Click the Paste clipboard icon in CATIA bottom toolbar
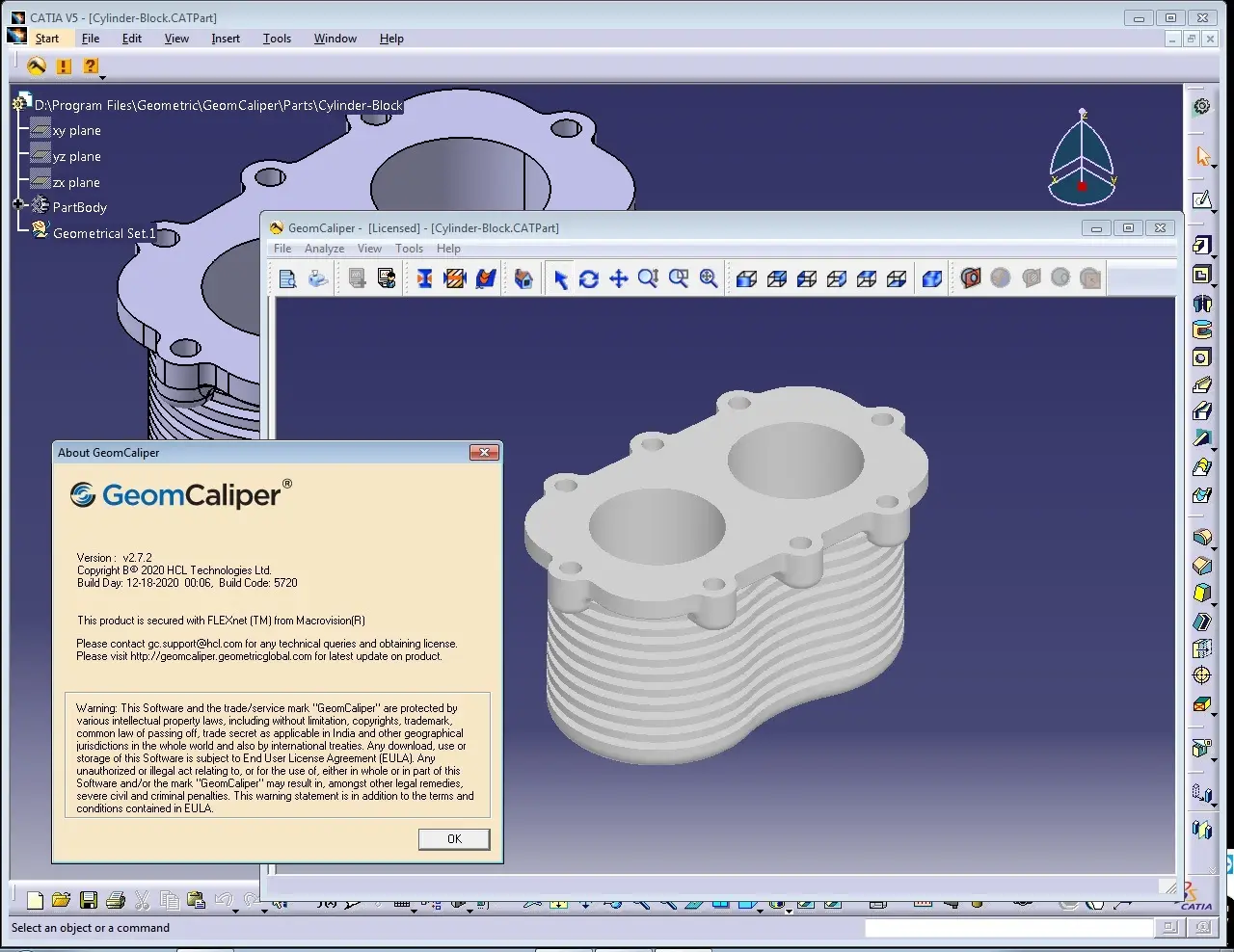Image resolution: width=1234 pixels, height=952 pixels. point(196,901)
